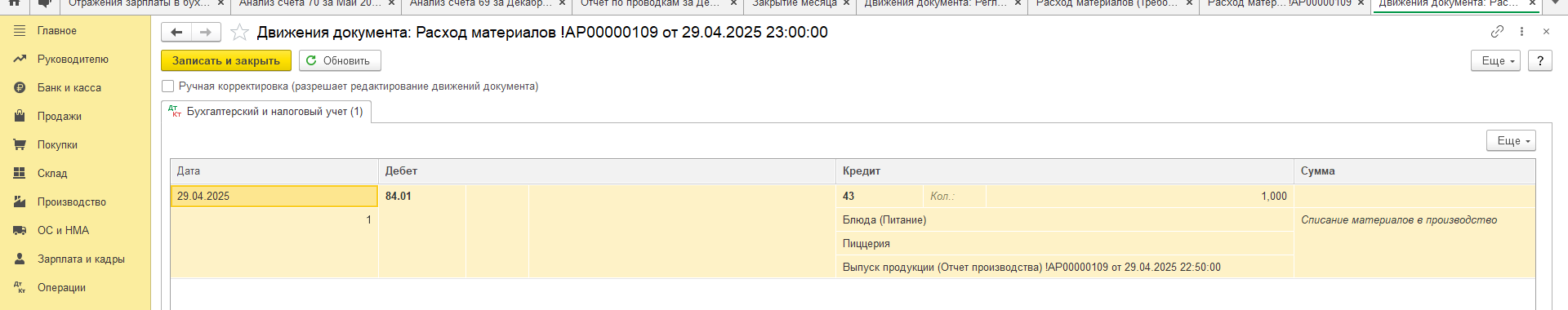Copy link using the chain icon
The image size is (1568, 310).
click(x=1497, y=31)
